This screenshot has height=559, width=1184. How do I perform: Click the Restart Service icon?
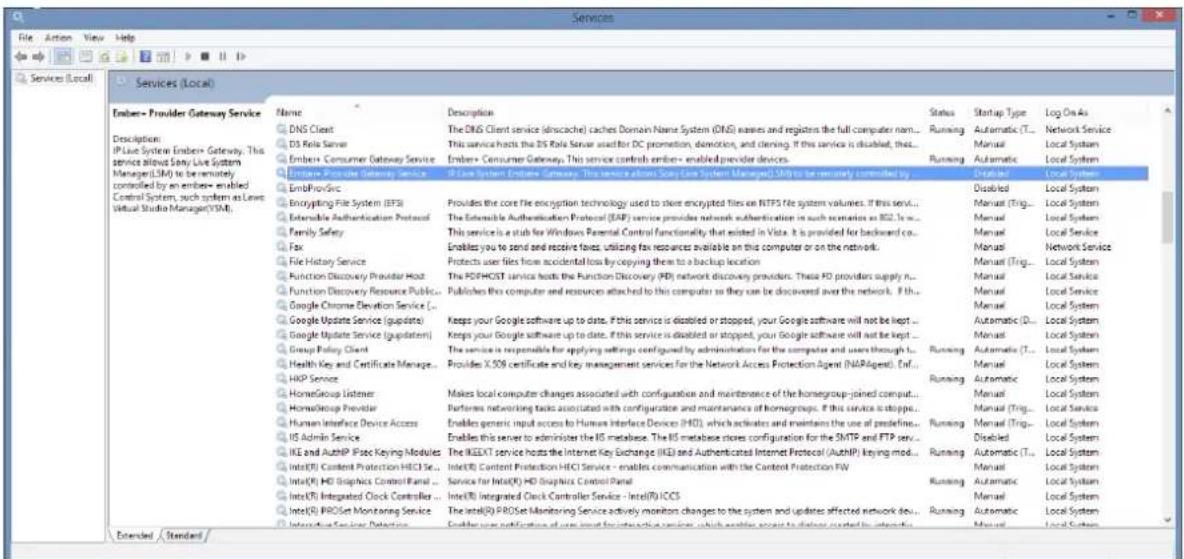[x=240, y=56]
